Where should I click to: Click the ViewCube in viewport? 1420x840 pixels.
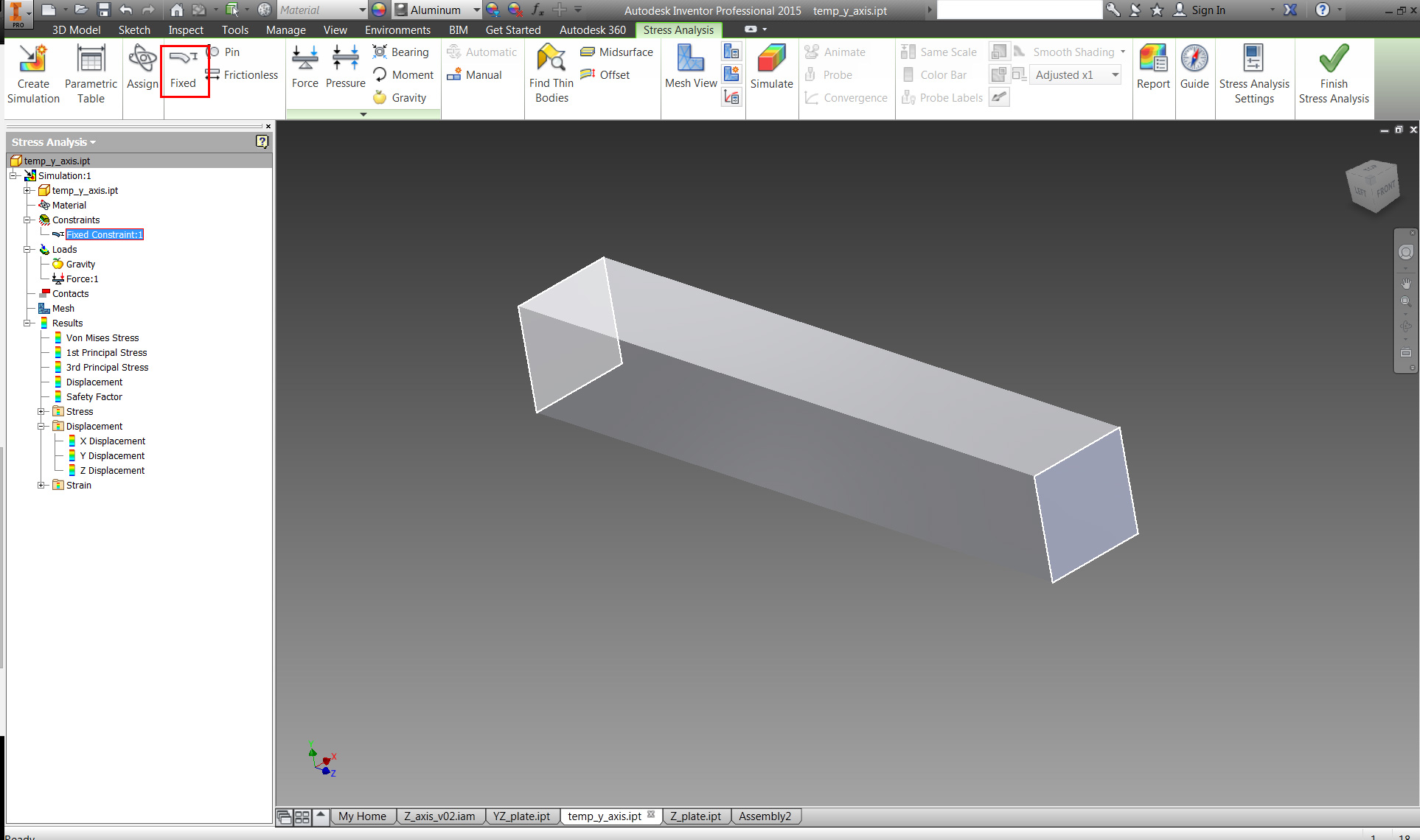[x=1372, y=186]
